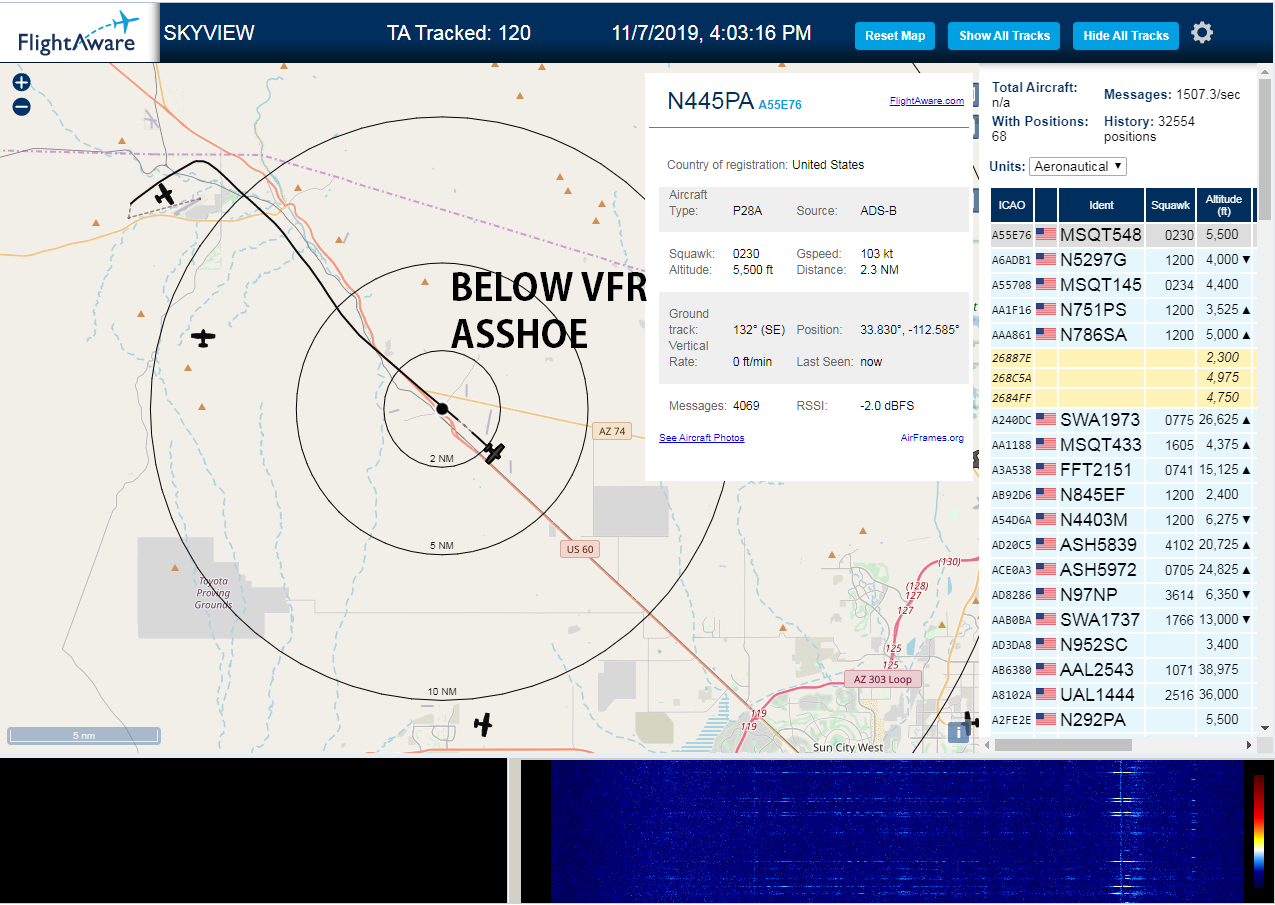Open the AirFrames.org link

pyautogui.click(x=932, y=438)
